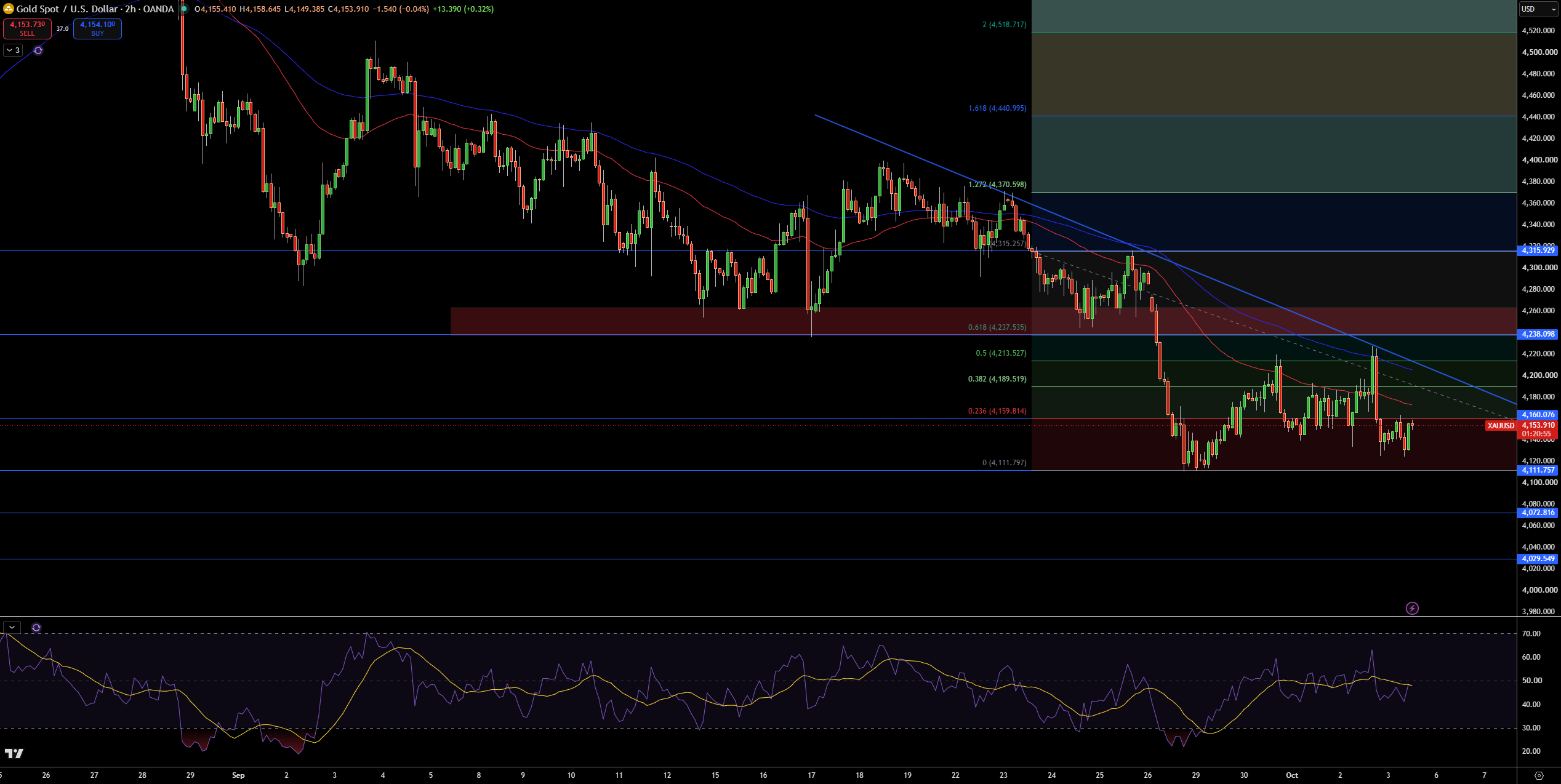
Task: Click the 37.0 spread value
Action: [63, 28]
